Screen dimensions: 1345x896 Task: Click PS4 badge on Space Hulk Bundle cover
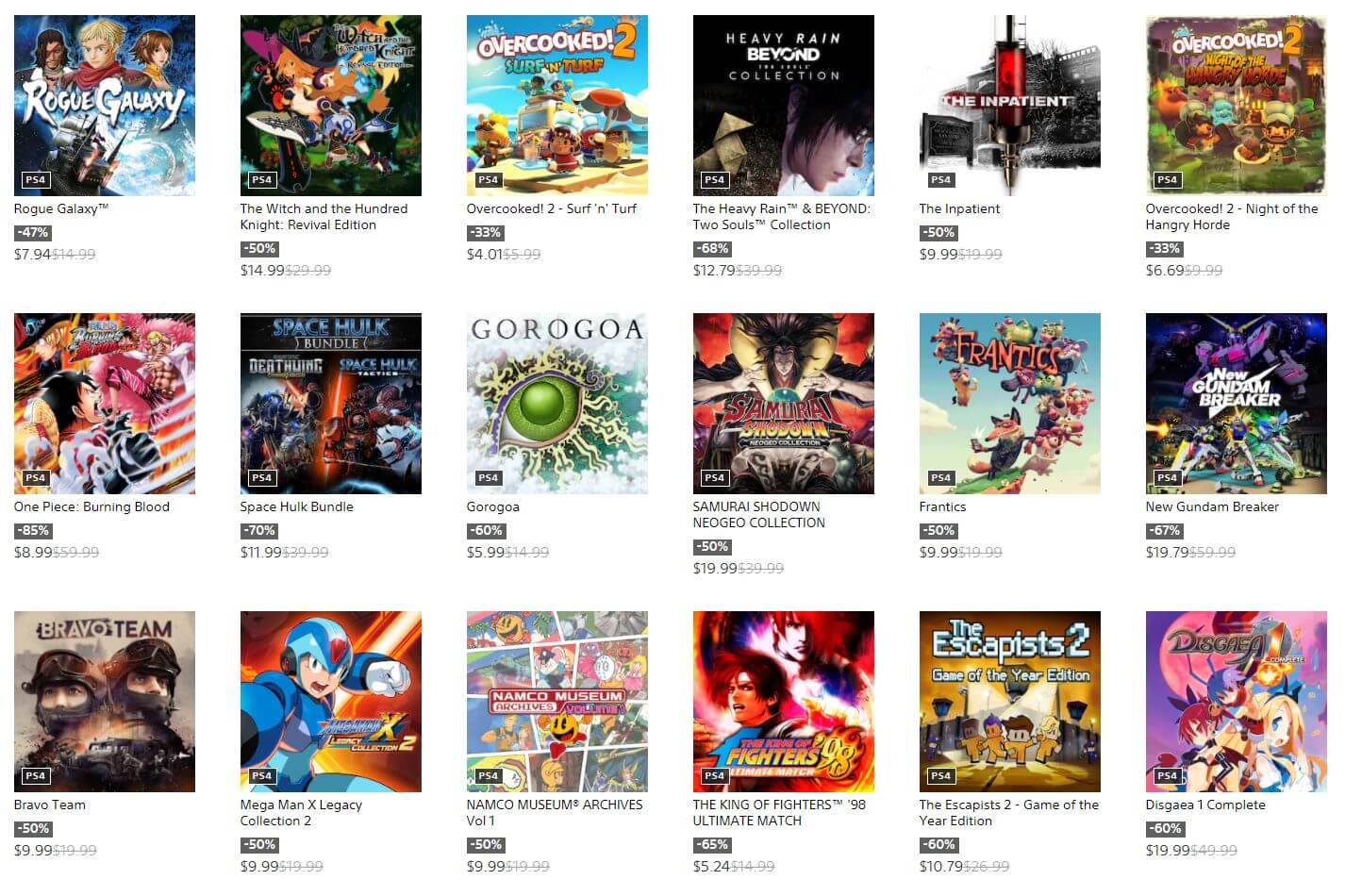(x=261, y=478)
